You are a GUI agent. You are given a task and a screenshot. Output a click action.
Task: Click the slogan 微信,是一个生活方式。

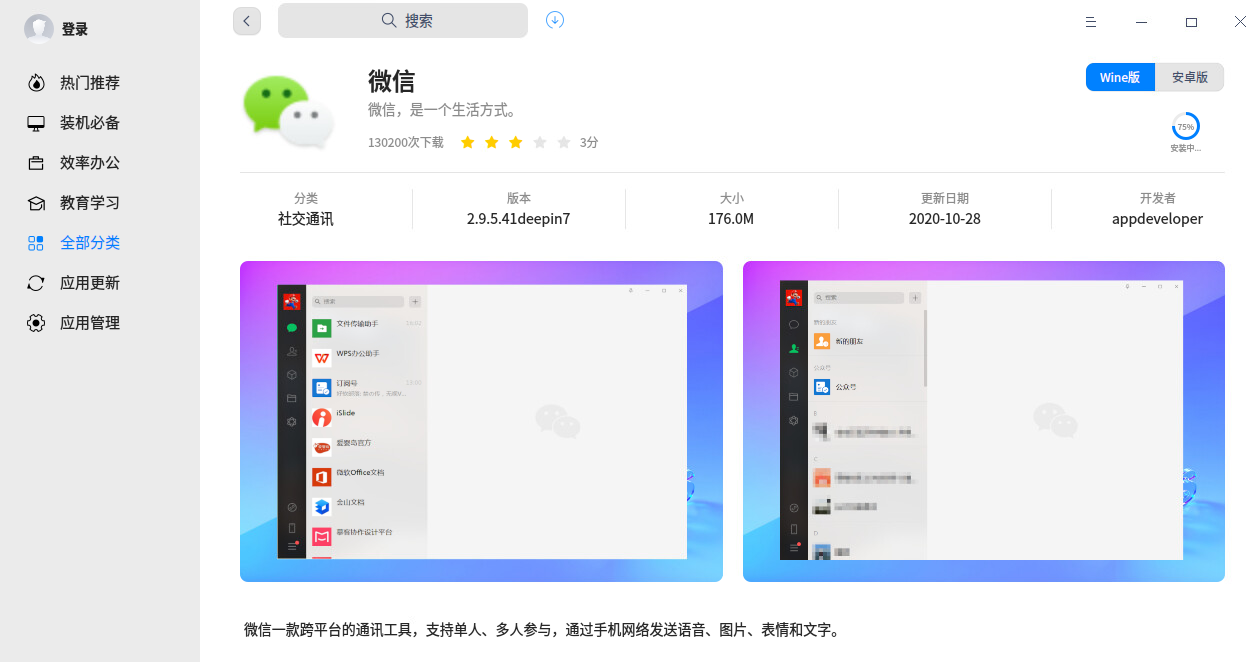pyautogui.click(x=442, y=110)
